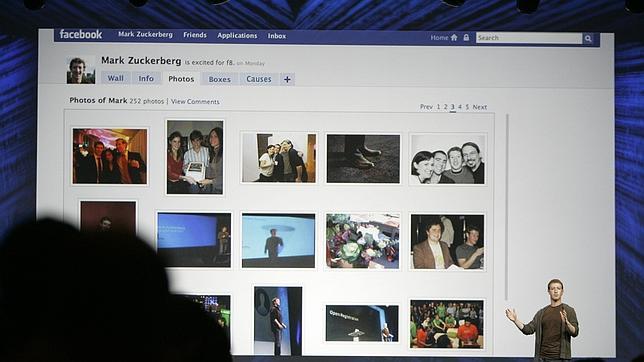Open Mark Zuckerberg's profile picture

point(81,70)
